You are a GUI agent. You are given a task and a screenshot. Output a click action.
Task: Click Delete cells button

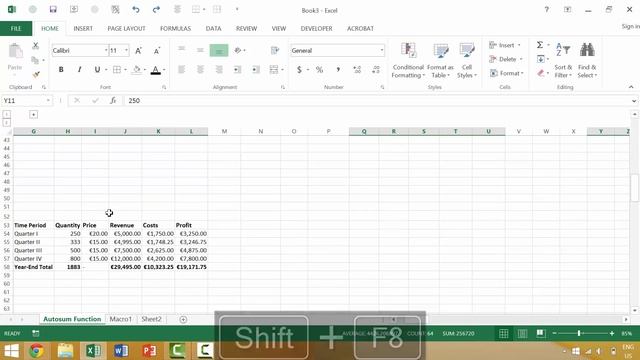(506, 59)
